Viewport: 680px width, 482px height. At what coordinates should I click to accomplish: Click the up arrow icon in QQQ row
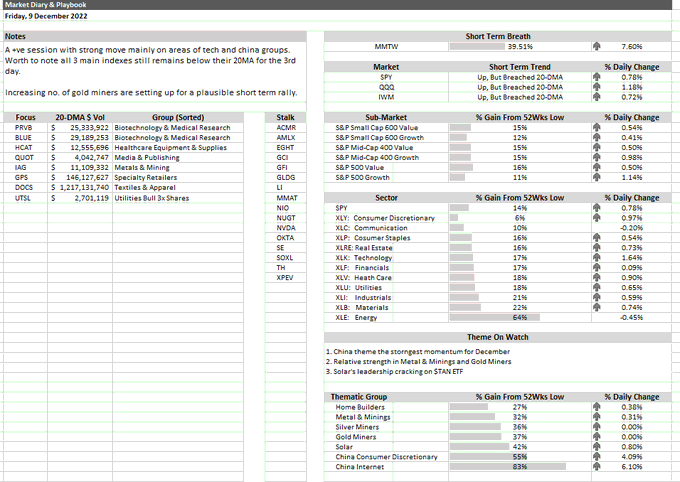(x=597, y=87)
